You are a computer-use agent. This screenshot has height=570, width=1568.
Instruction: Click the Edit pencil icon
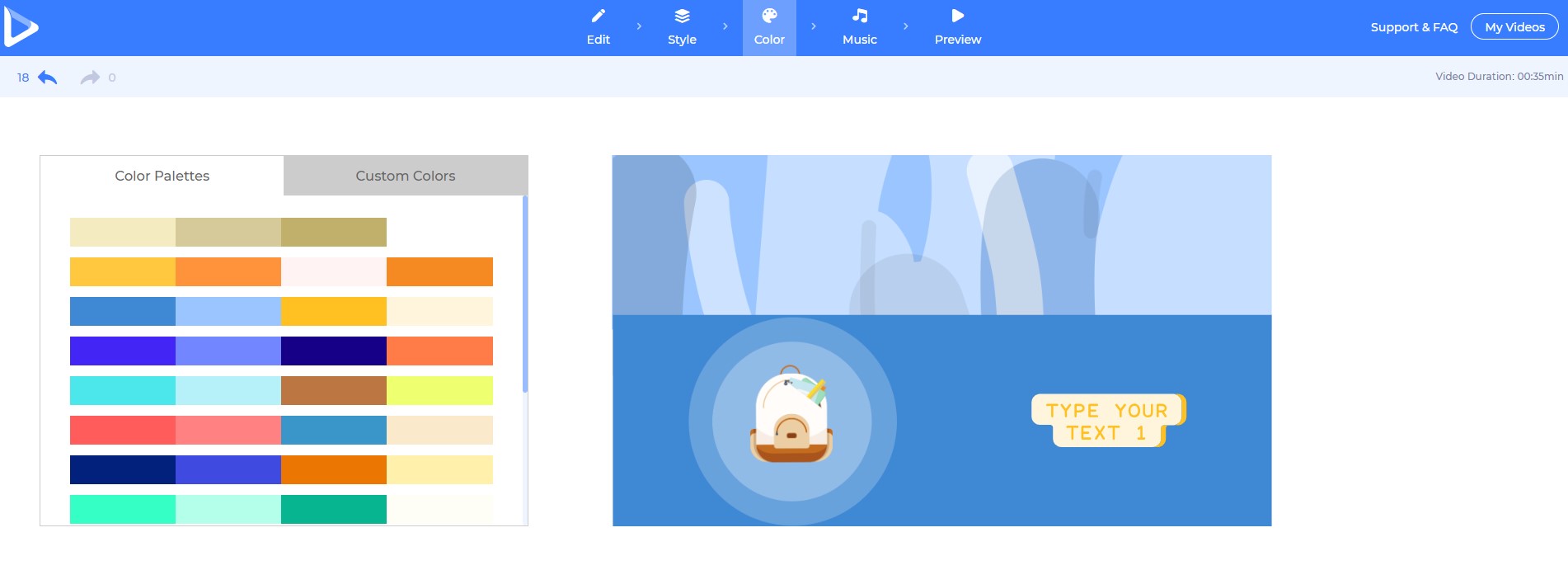pos(599,16)
